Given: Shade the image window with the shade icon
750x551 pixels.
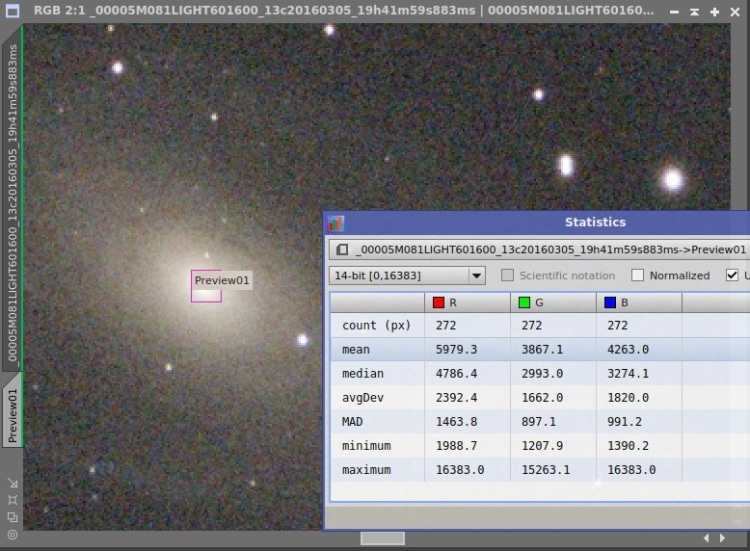Looking at the screenshot, I should point(694,12).
